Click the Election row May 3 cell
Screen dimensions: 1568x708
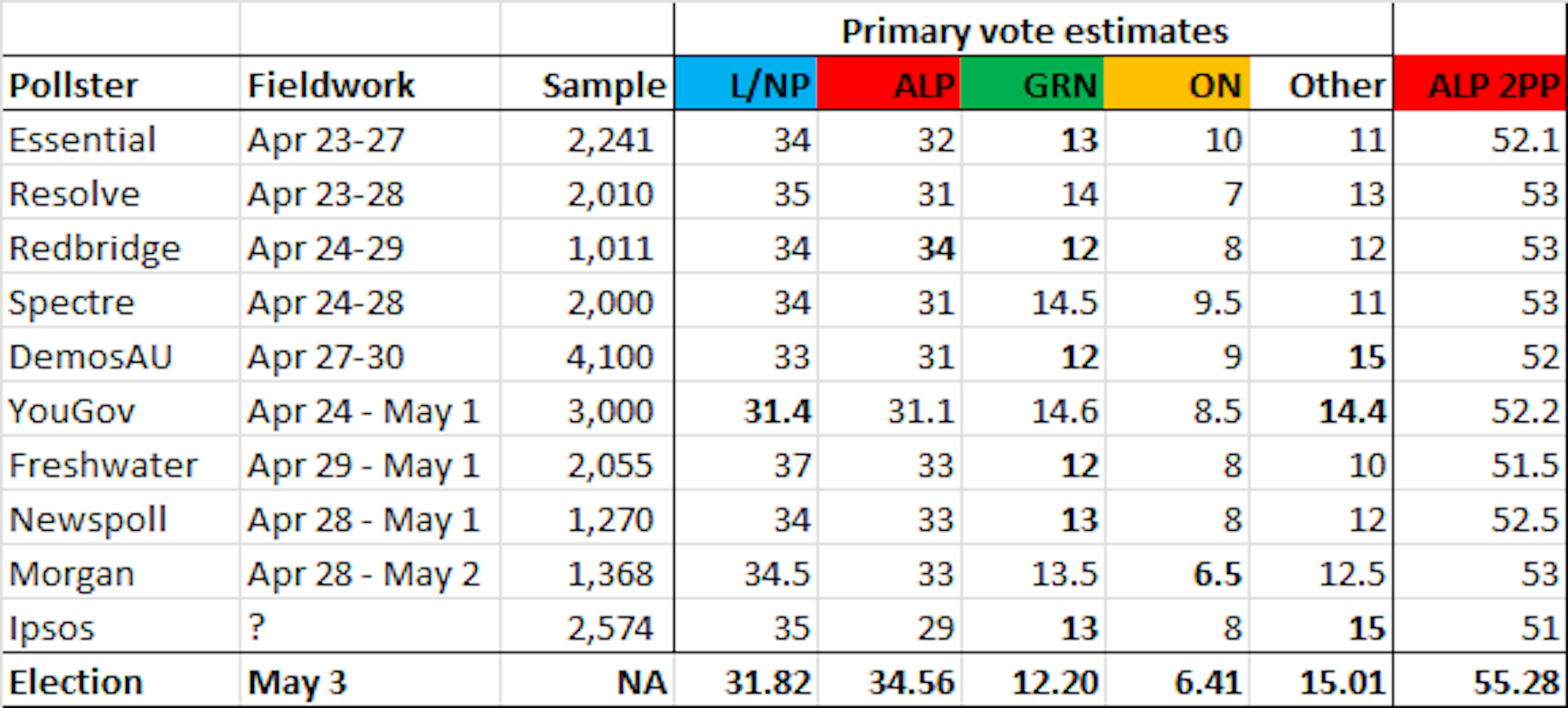tap(297, 682)
